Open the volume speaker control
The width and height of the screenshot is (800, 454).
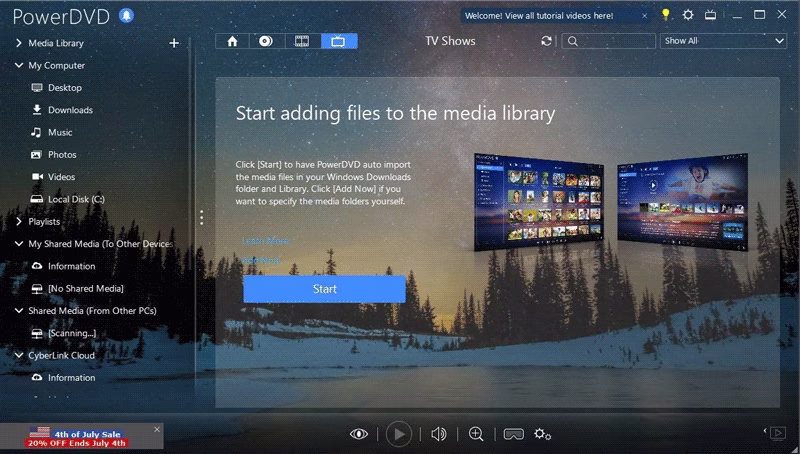coord(439,434)
